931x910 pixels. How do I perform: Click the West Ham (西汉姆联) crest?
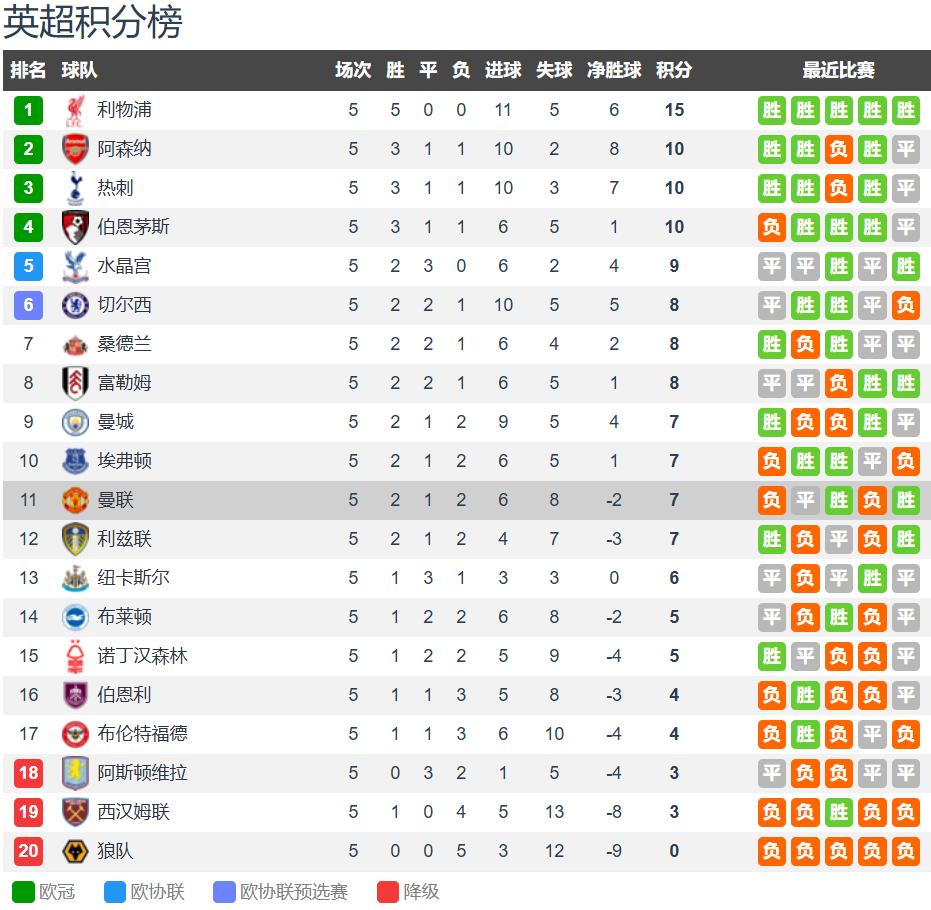(75, 812)
